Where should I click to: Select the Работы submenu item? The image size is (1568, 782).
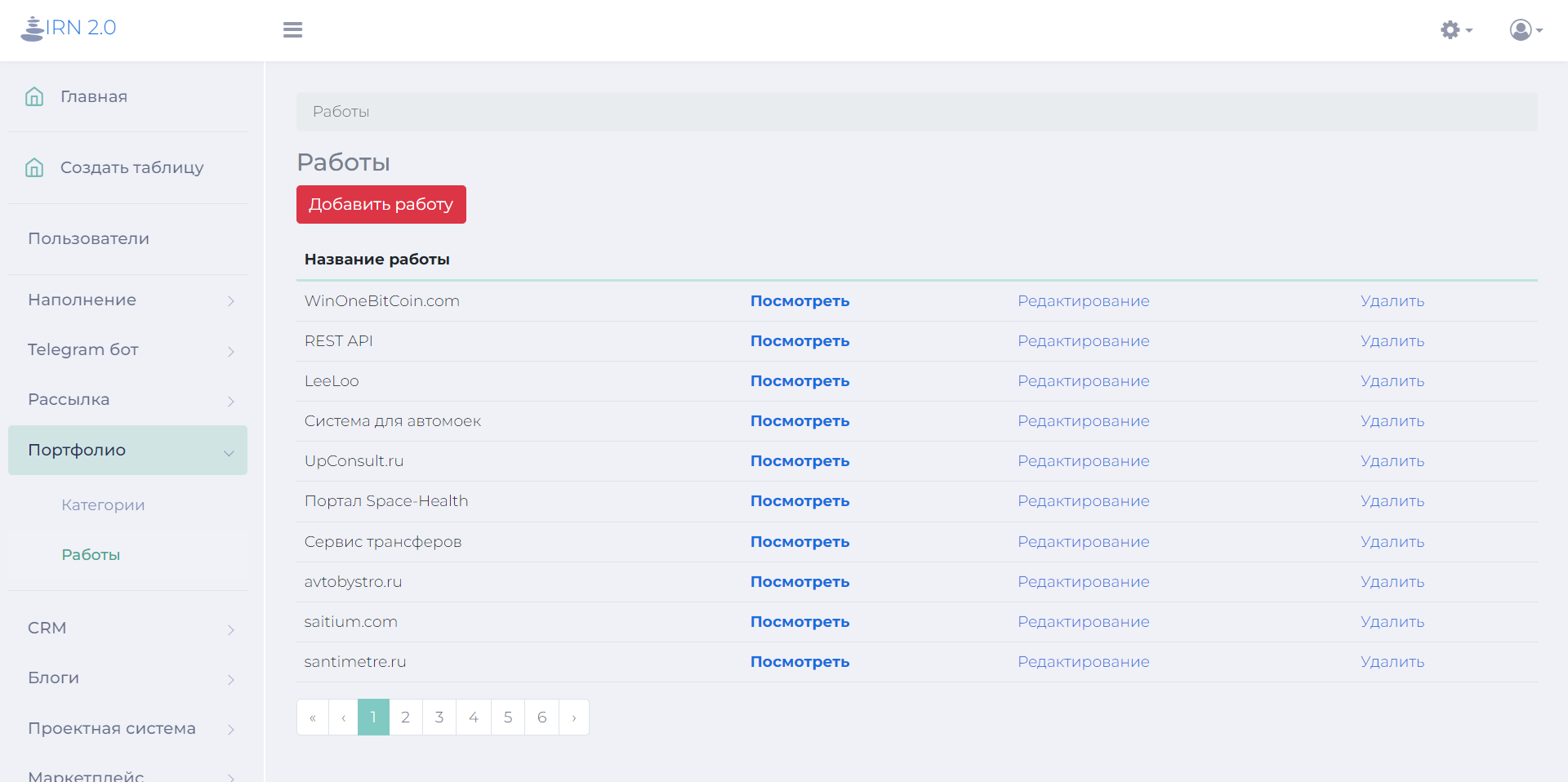(x=91, y=554)
